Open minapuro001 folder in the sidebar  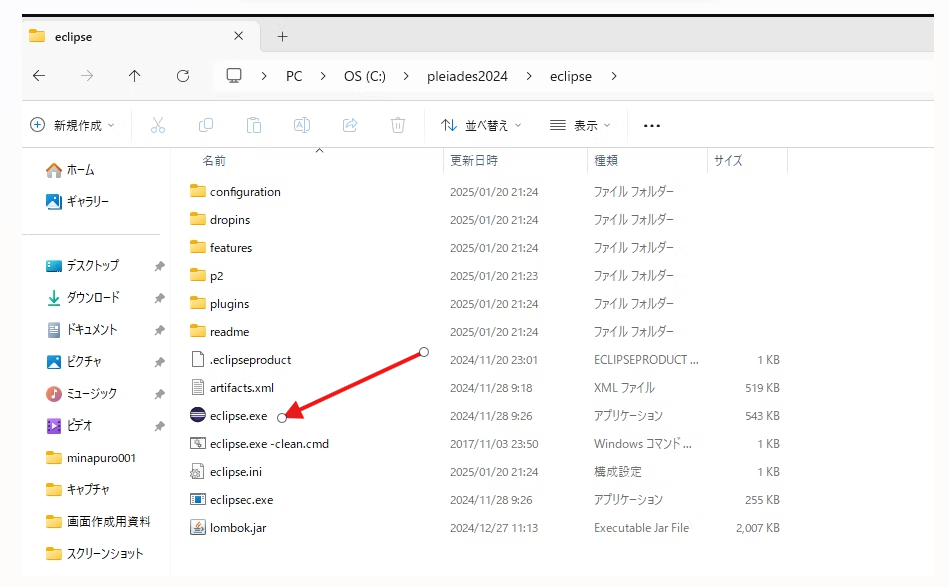click(91, 458)
